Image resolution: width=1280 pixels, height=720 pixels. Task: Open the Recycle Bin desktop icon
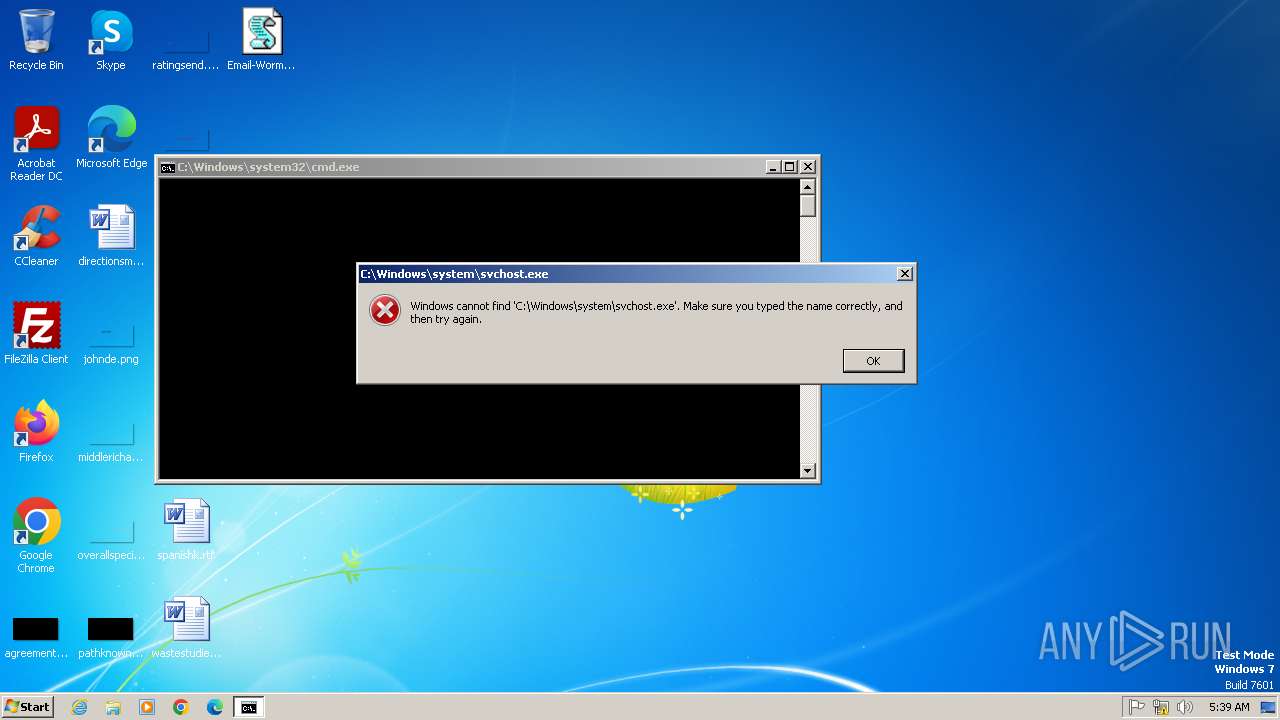tap(36, 40)
